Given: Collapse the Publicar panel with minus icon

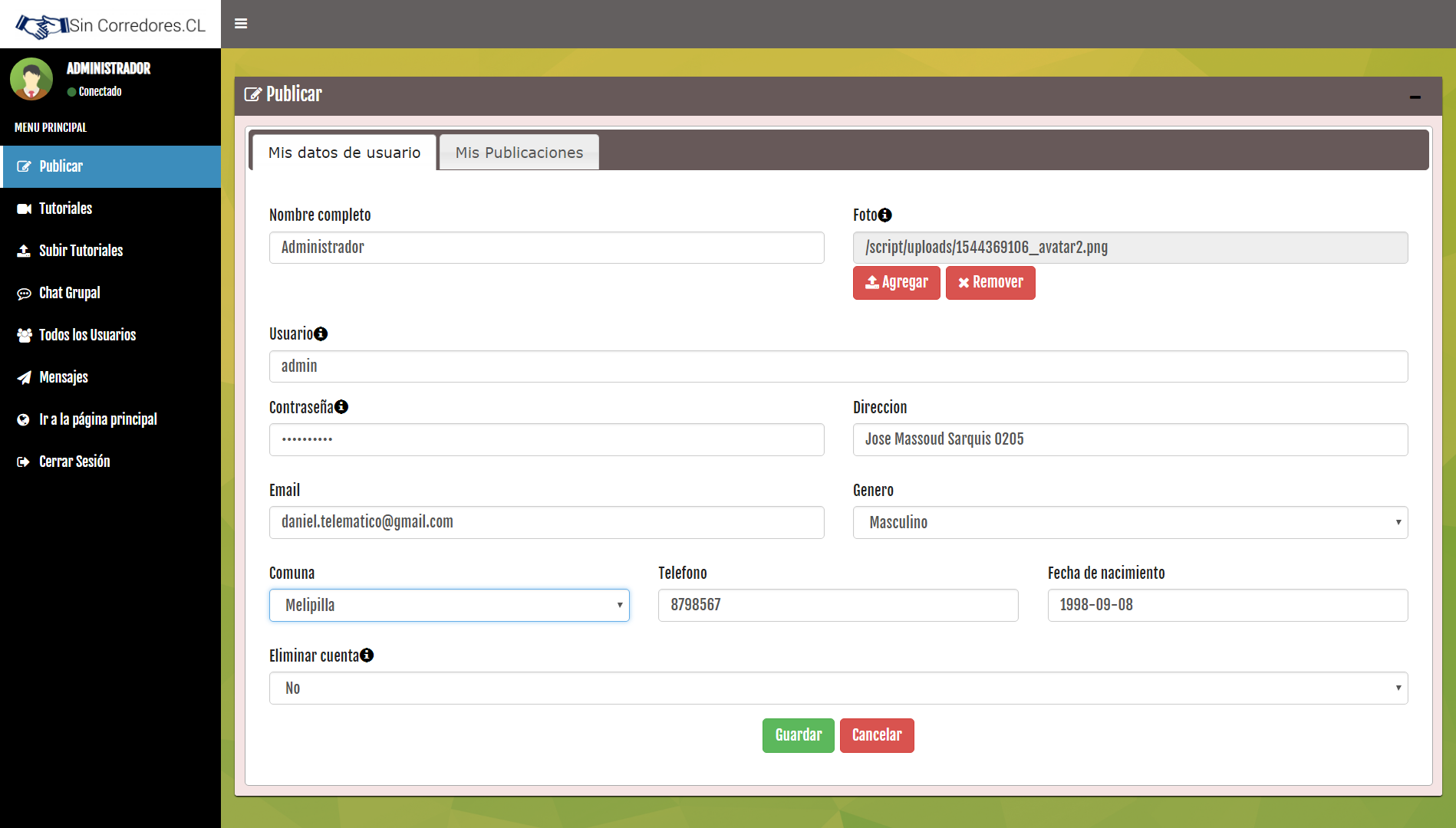Looking at the screenshot, I should (x=1415, y=97).
